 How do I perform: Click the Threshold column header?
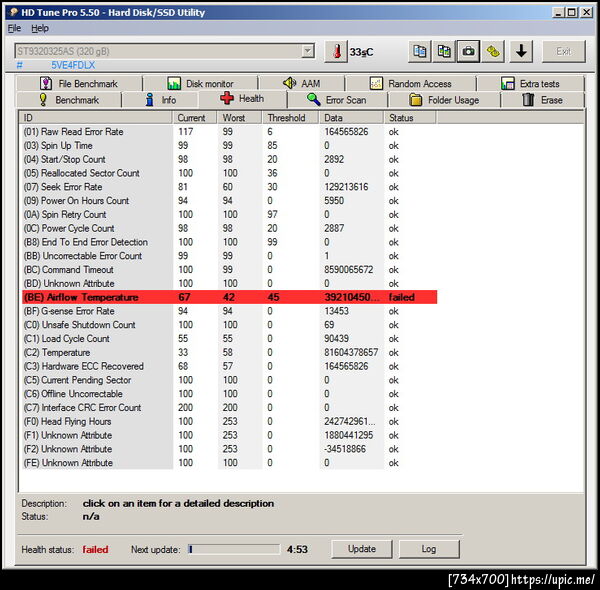point(290,118)
